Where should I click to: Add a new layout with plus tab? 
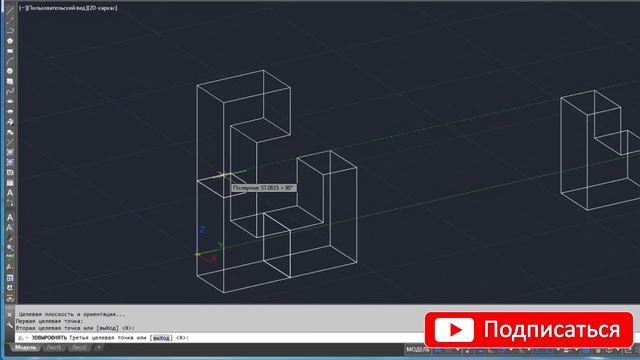[x=99, y=348]
